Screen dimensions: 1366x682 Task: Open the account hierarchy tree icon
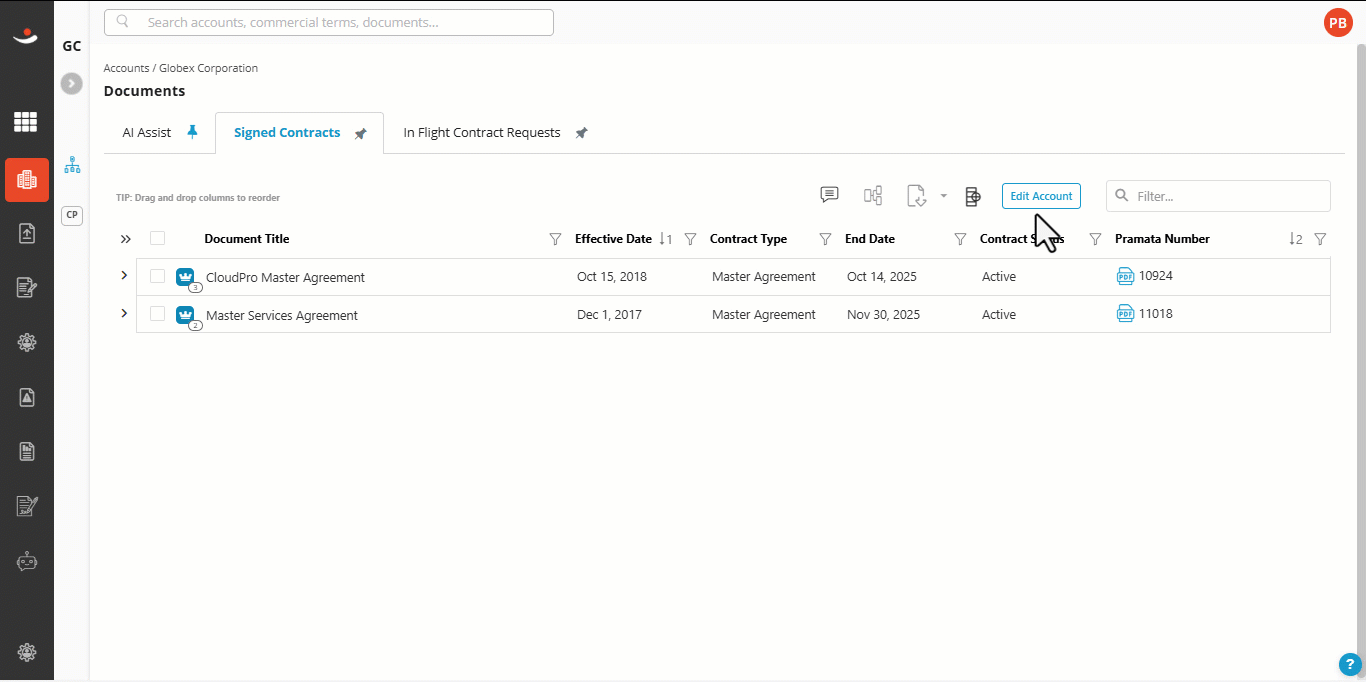[x=72, y=165]
